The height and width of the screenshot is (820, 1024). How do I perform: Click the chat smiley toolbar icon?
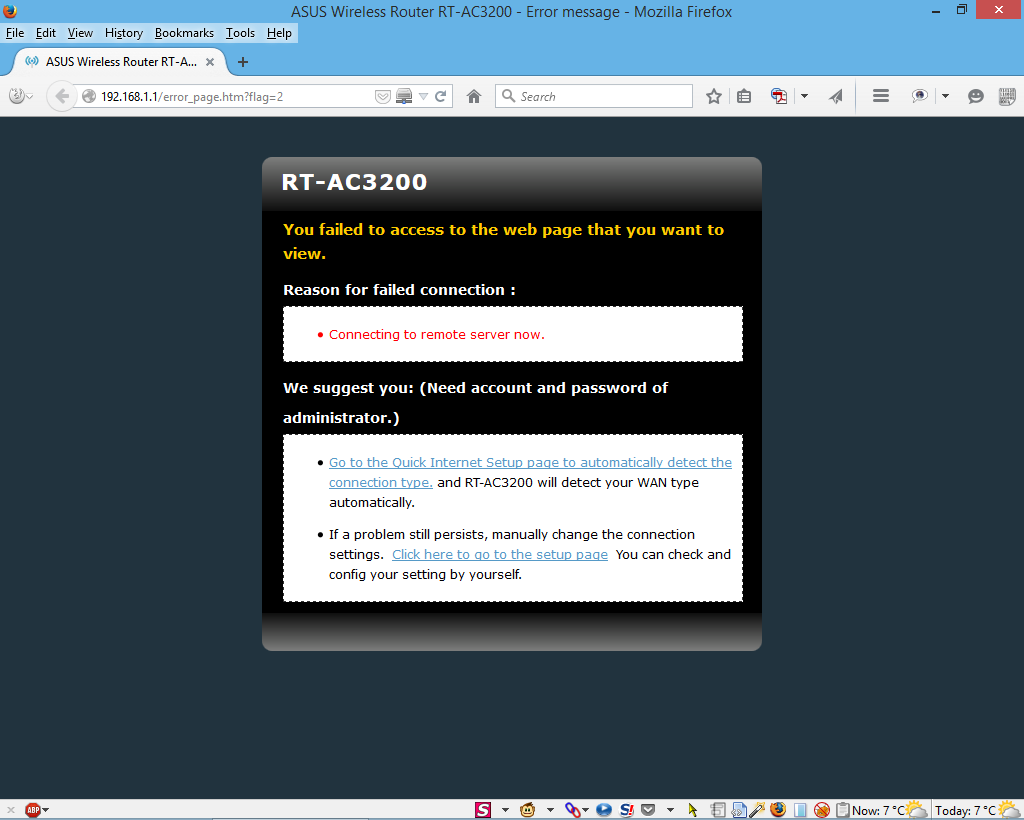click(x=976, y=97)
